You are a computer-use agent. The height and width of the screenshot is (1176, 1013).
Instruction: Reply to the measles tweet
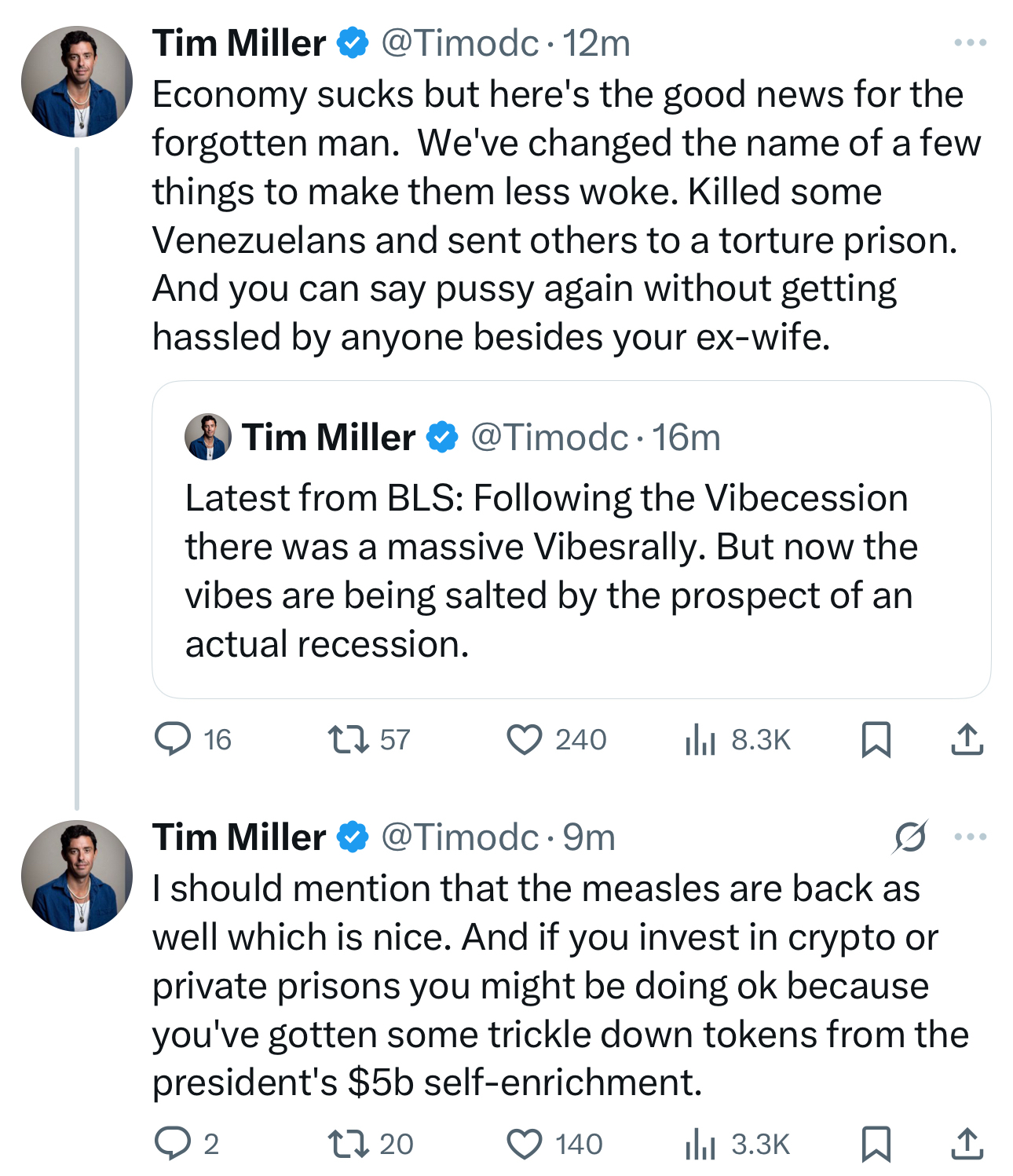pos(173,1144)
